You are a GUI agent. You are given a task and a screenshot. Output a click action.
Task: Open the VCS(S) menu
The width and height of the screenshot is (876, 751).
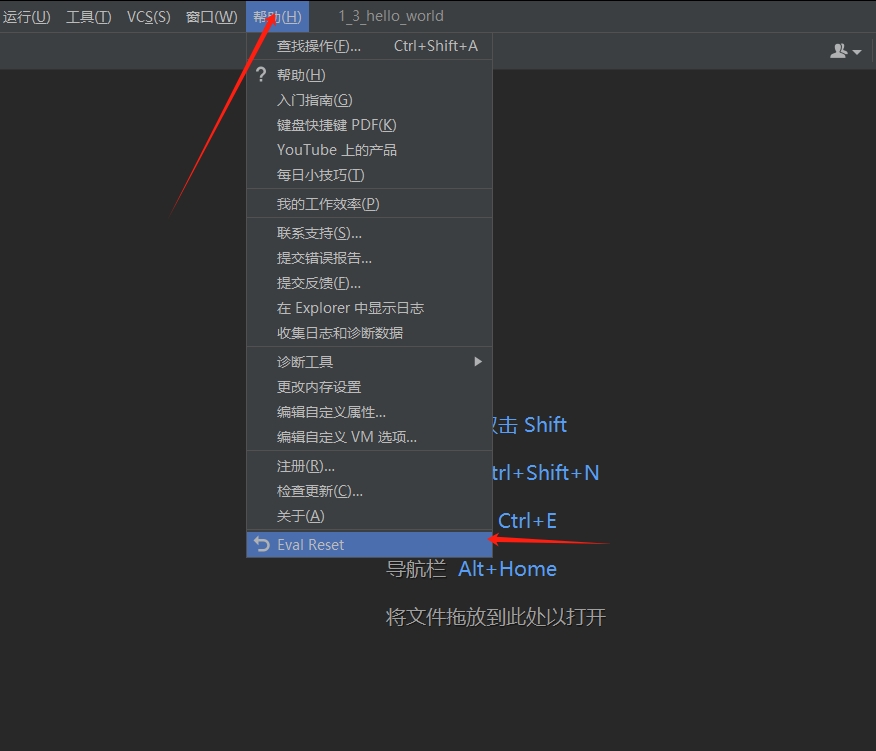point(148,17)
